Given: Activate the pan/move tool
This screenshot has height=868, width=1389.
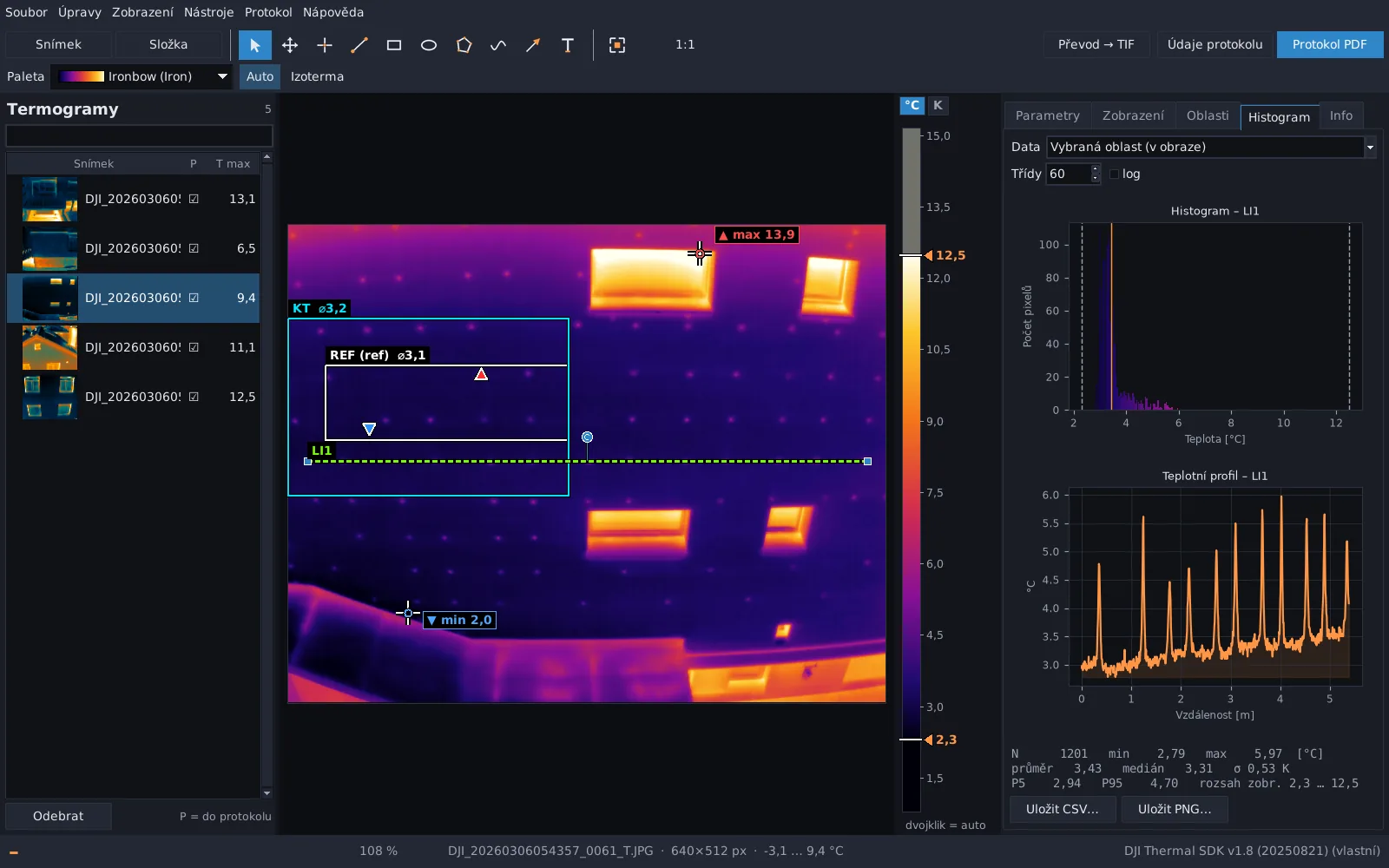Looking at the screenshot, I should point(290,45).
